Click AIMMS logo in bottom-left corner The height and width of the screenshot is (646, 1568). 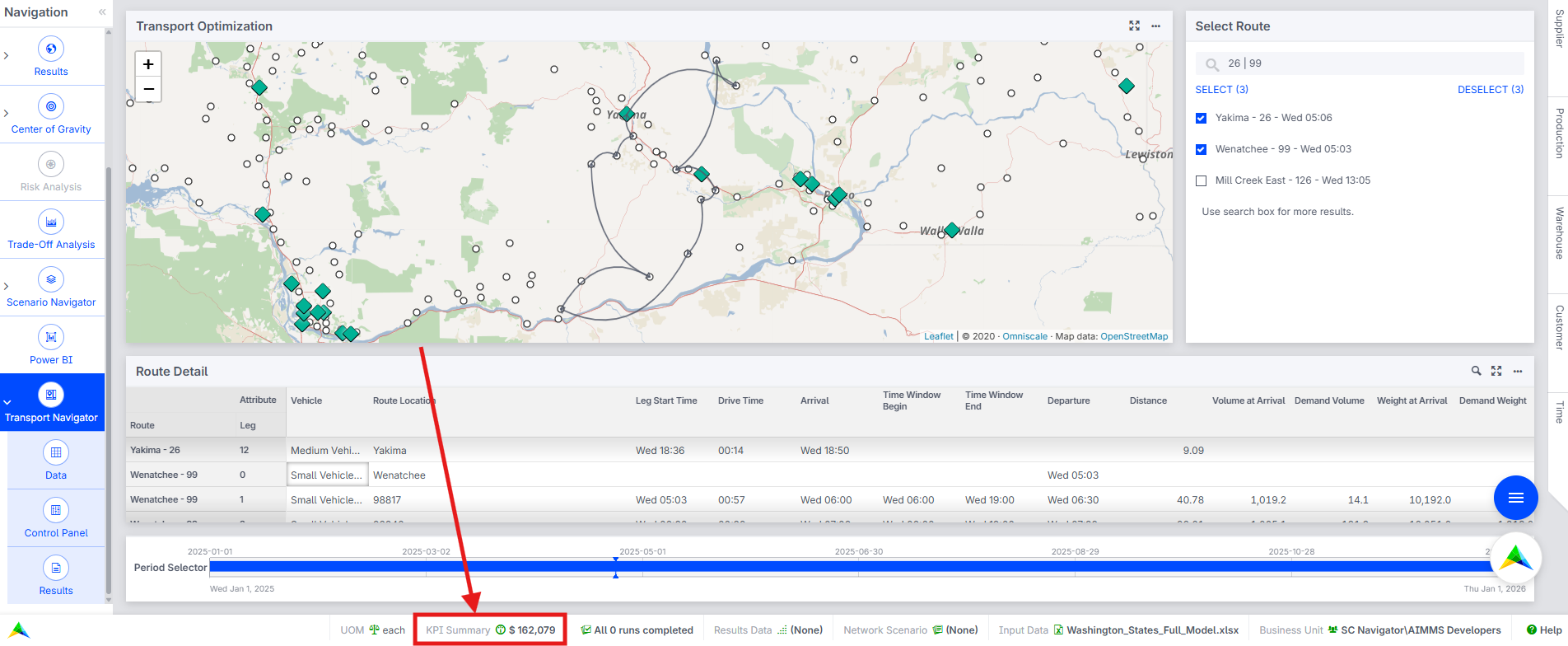pyautogui.click(x=20, y=630)
